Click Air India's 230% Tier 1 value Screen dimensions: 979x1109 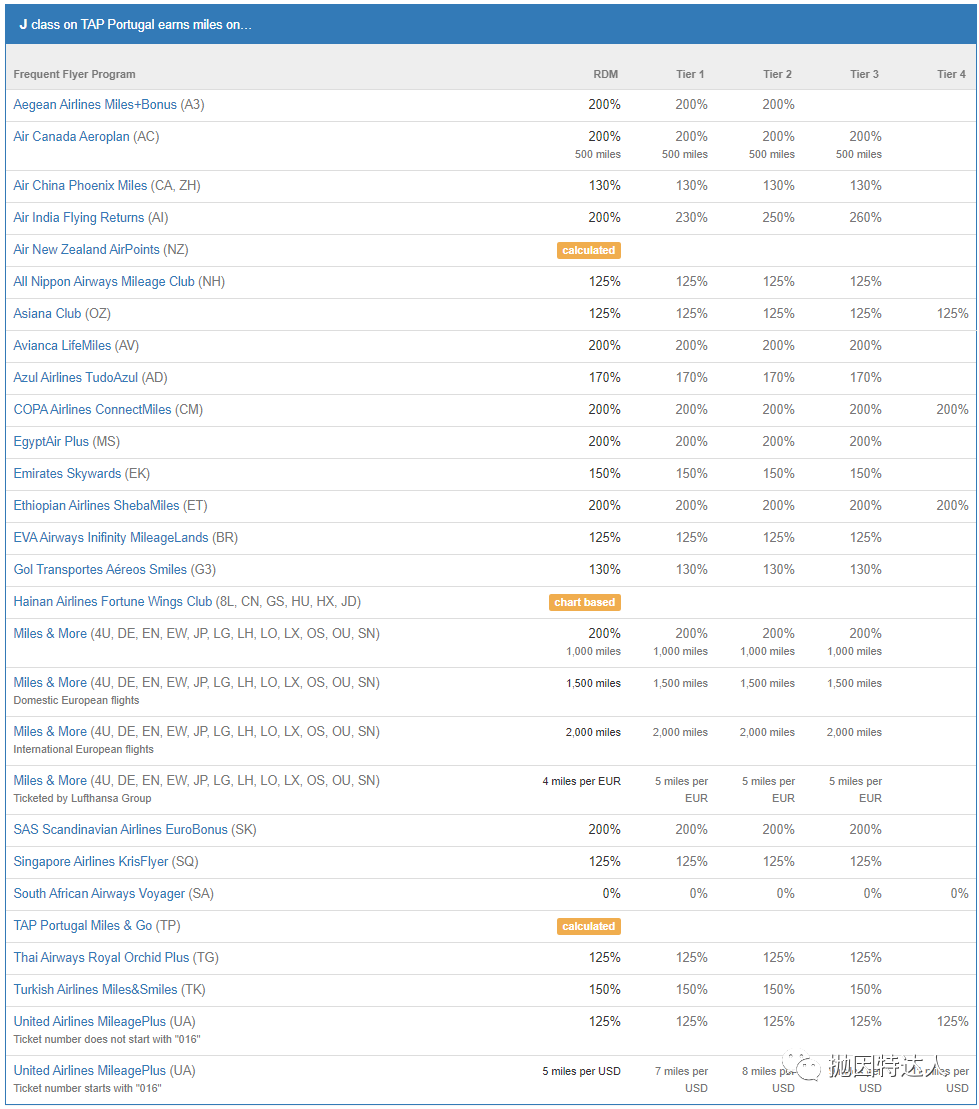click(x=691, y=217)
